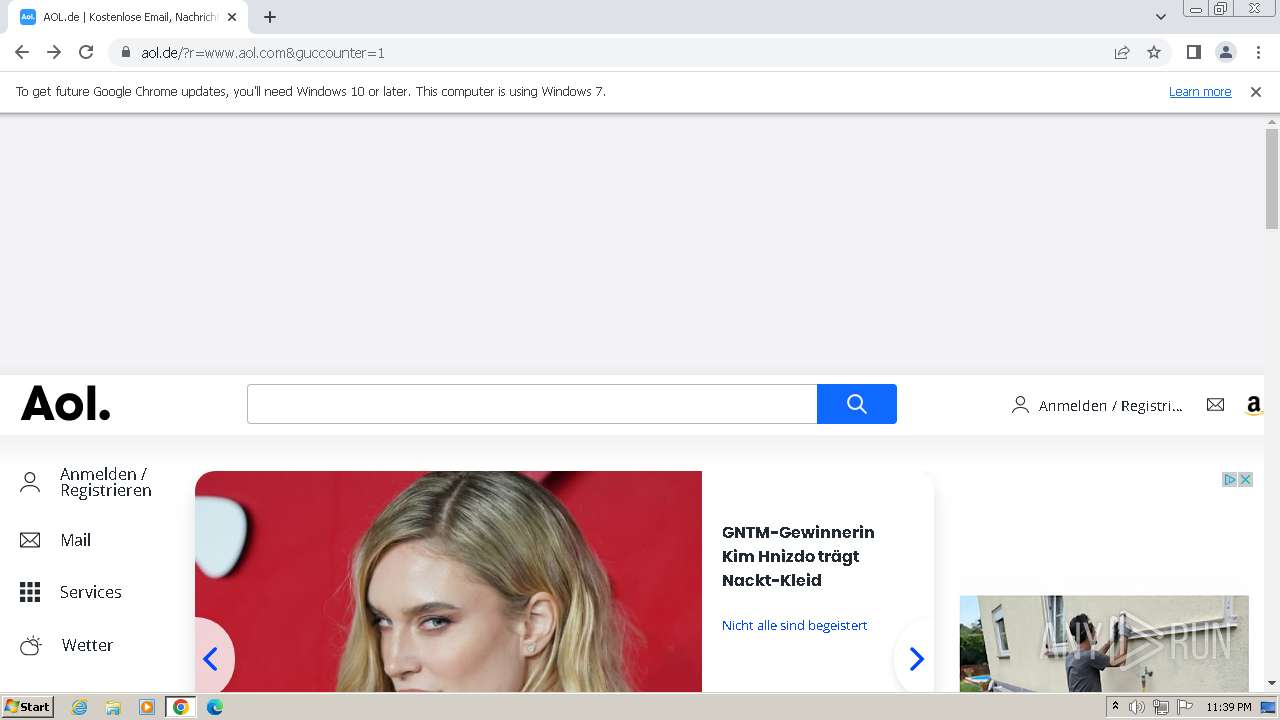Show previous slide in the carousel

click(x=210, y=658)
